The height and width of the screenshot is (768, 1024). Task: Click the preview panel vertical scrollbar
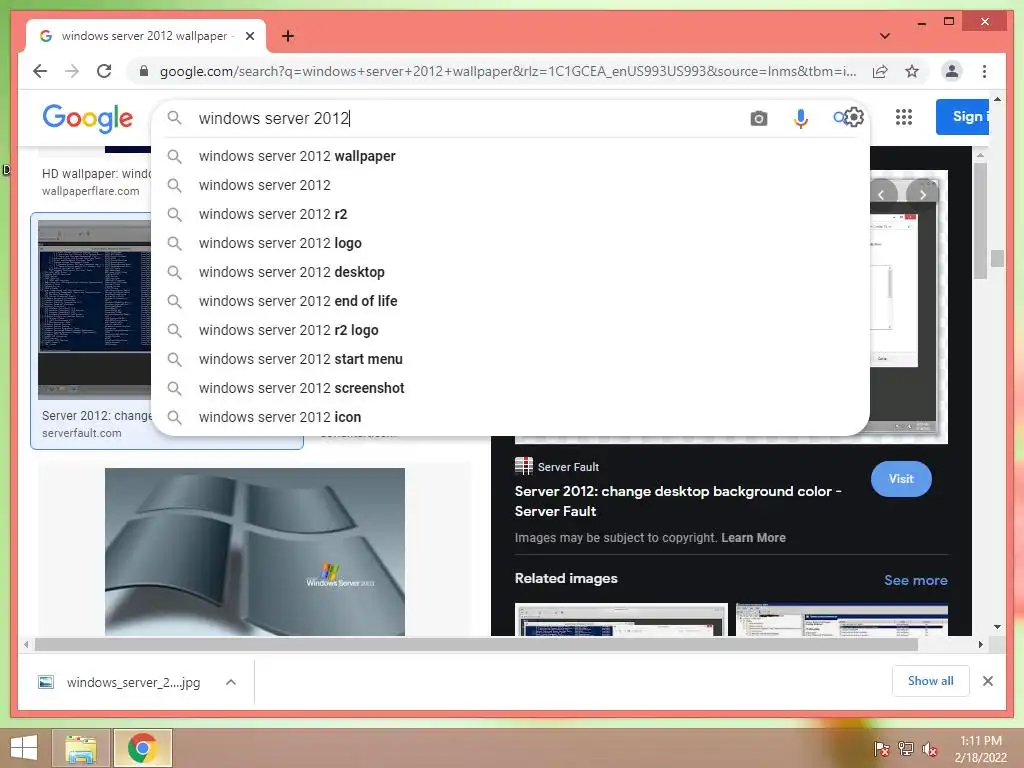point(980,221)
